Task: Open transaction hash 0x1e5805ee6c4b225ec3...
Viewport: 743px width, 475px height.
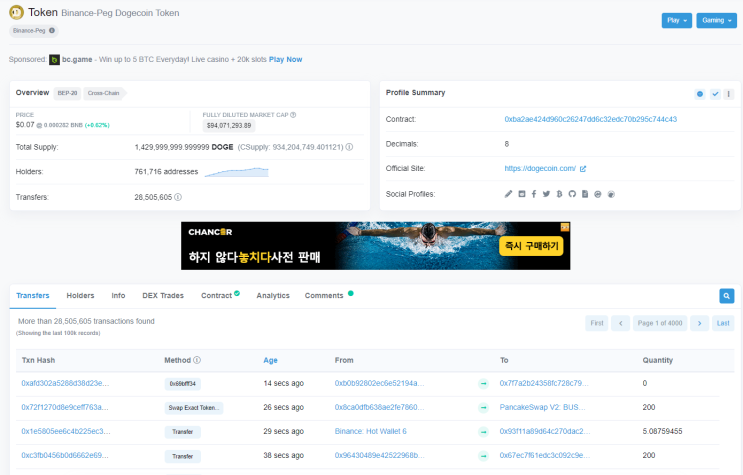Action: coord(66,432)
